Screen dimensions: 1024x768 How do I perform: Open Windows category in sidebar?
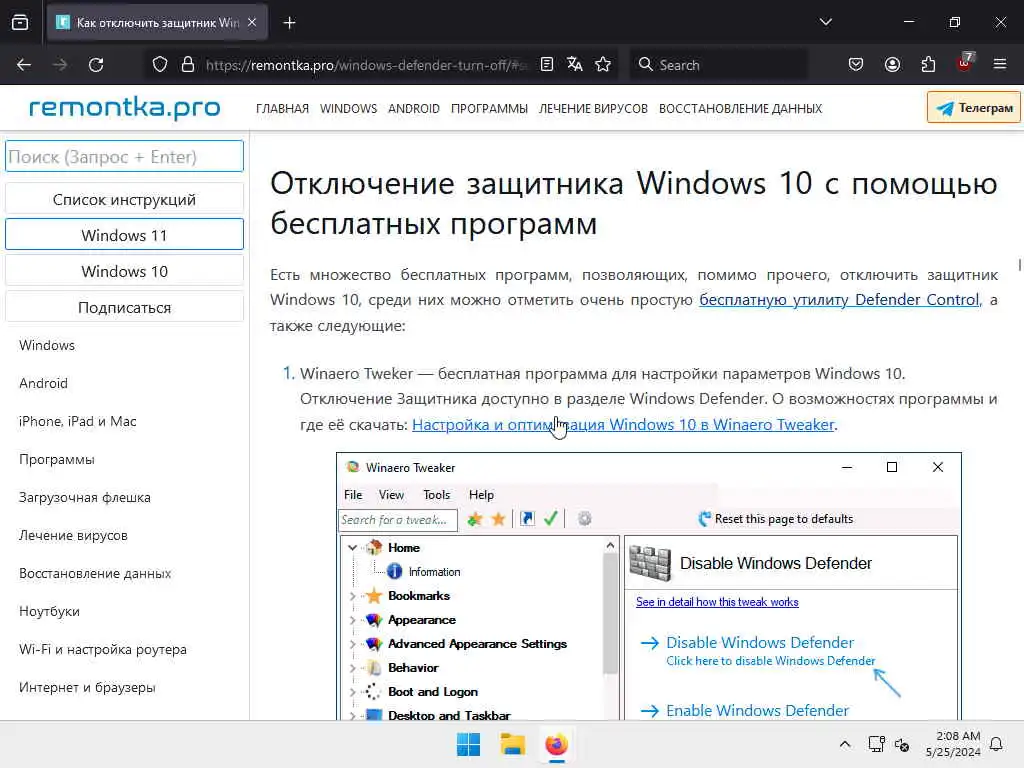click(x=47, y=345)
